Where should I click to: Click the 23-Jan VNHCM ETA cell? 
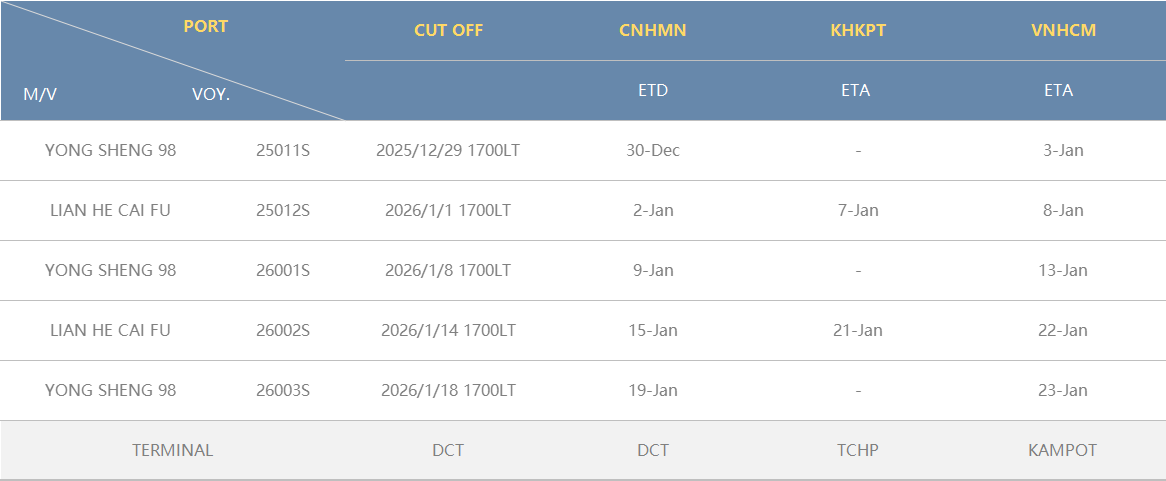point(1063,390)
